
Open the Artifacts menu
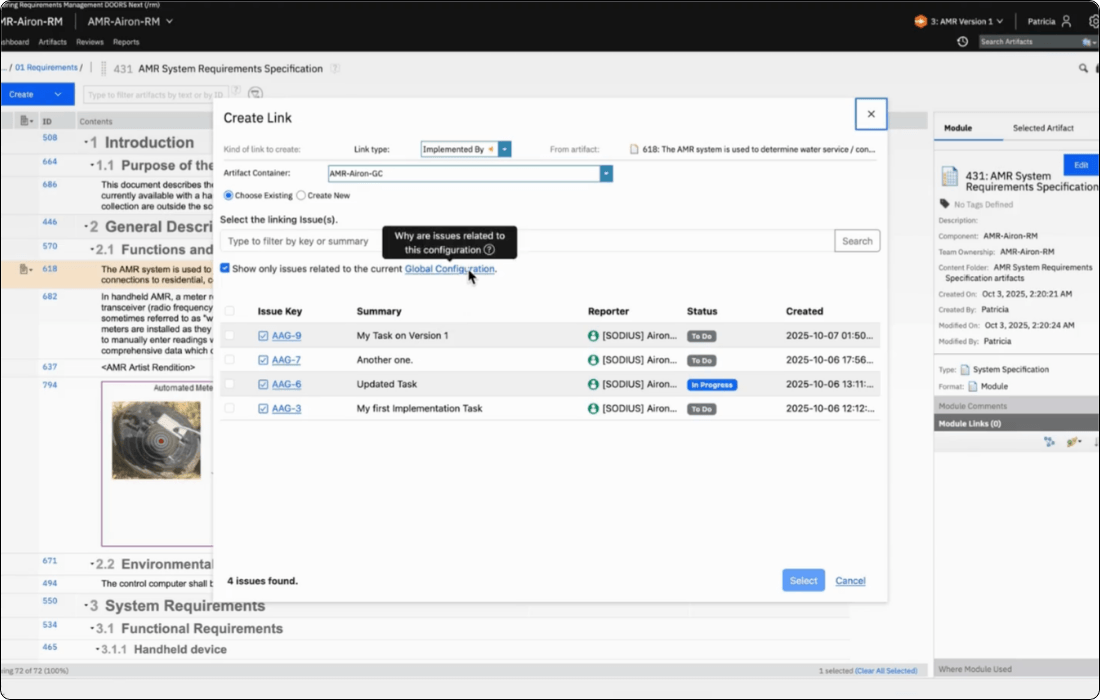[53, 42]
